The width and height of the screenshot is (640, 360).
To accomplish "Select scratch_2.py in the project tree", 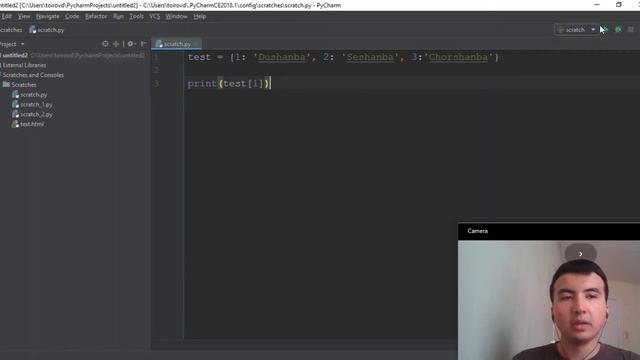I will point(36,114).
